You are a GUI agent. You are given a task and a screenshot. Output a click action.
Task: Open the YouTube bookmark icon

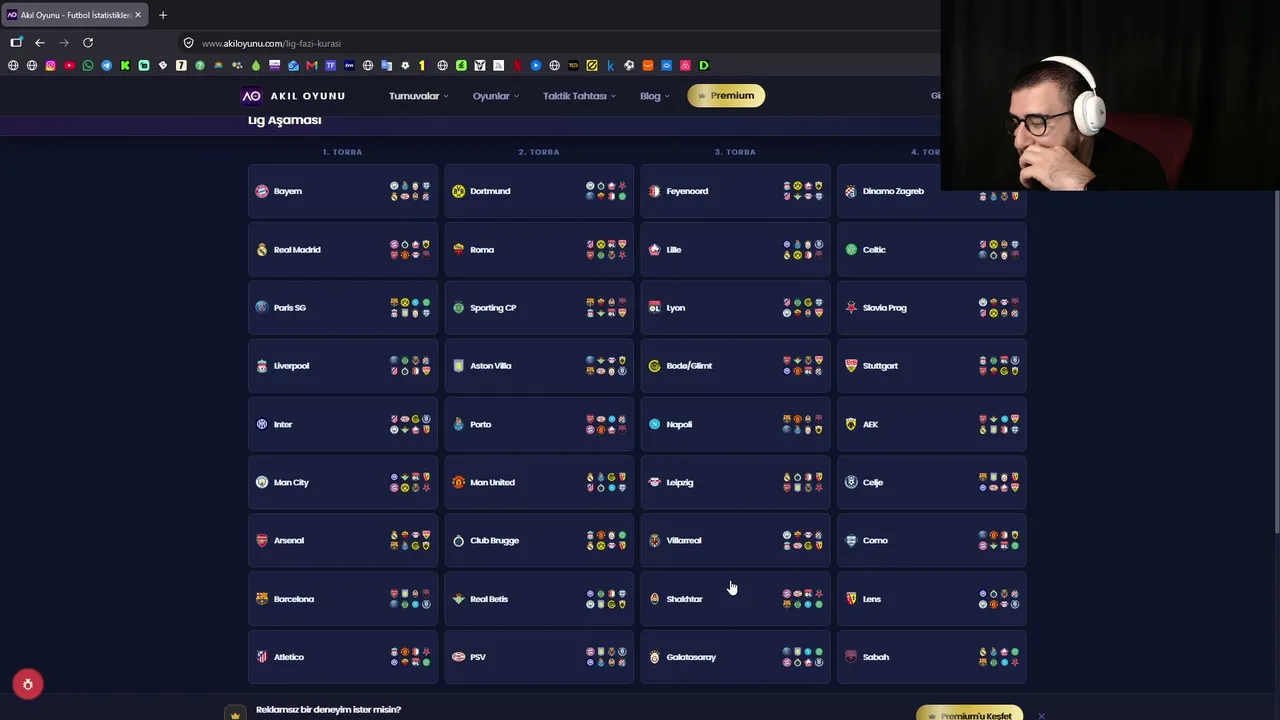(69, 66)
